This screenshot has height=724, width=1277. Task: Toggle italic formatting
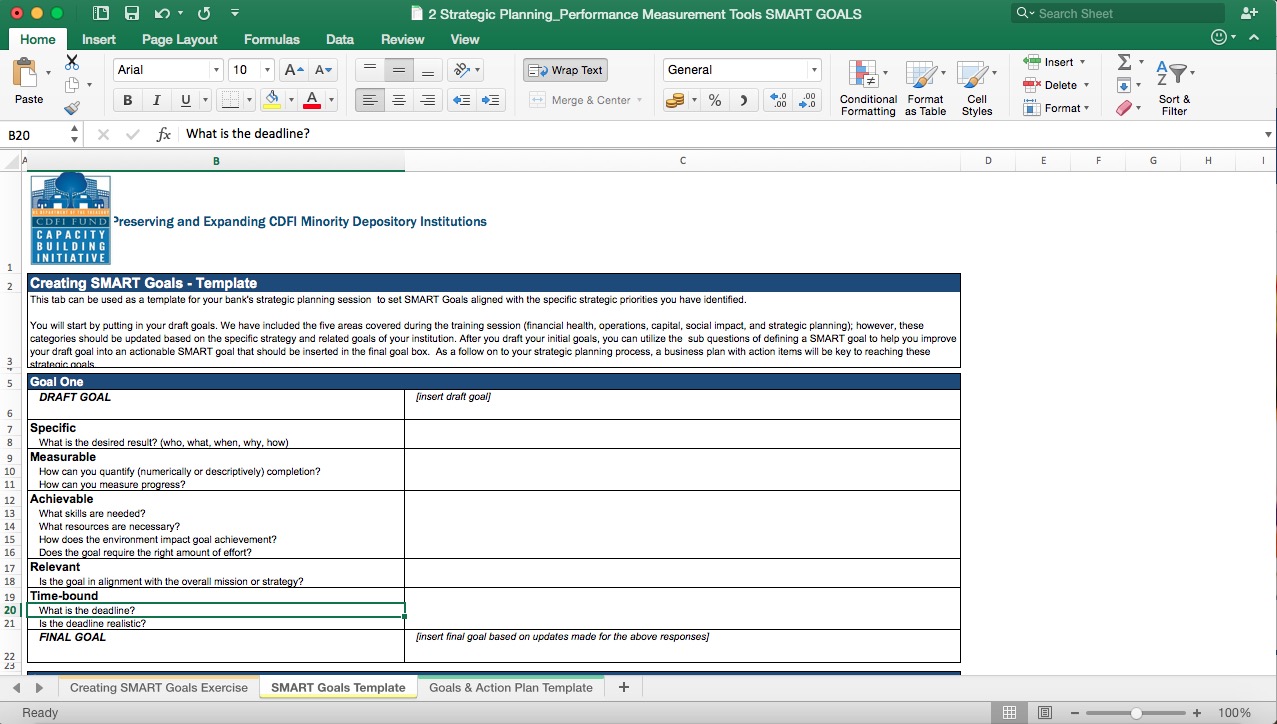(155, 99)
